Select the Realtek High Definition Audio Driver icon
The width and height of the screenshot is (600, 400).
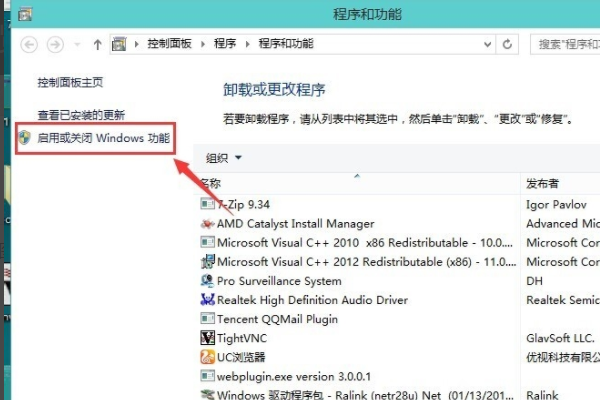pyautogui.click(x=207, y=300)
